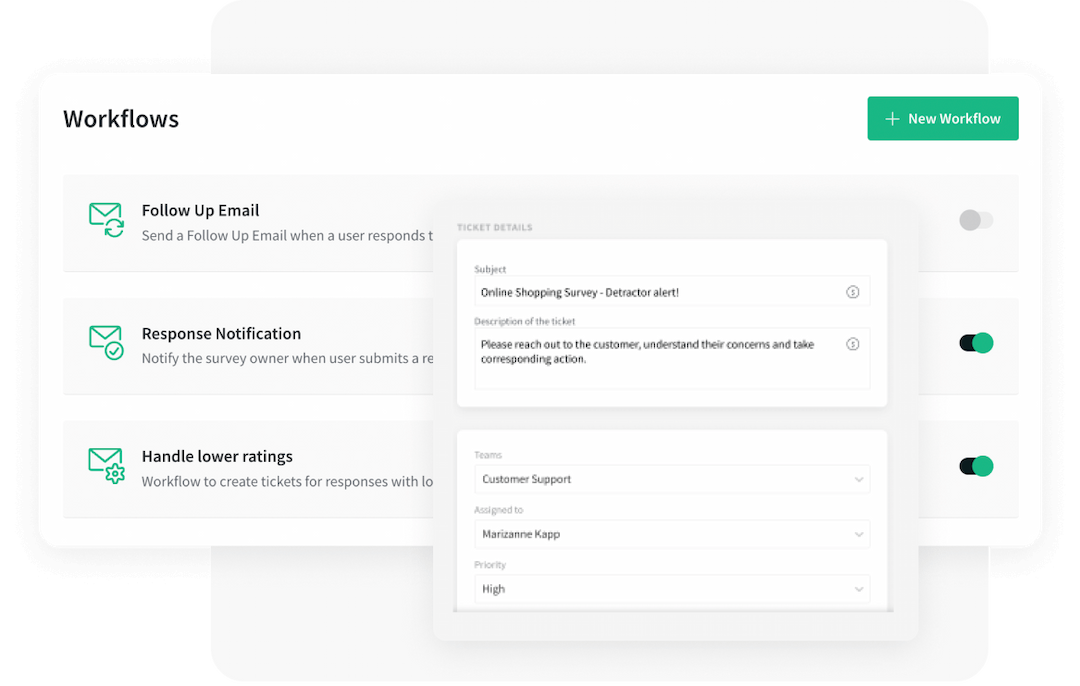This screenshot has width=1080, height=686.
Task: Click the Handle lower ratings envelope gear icon
Action: pos(106,465)
